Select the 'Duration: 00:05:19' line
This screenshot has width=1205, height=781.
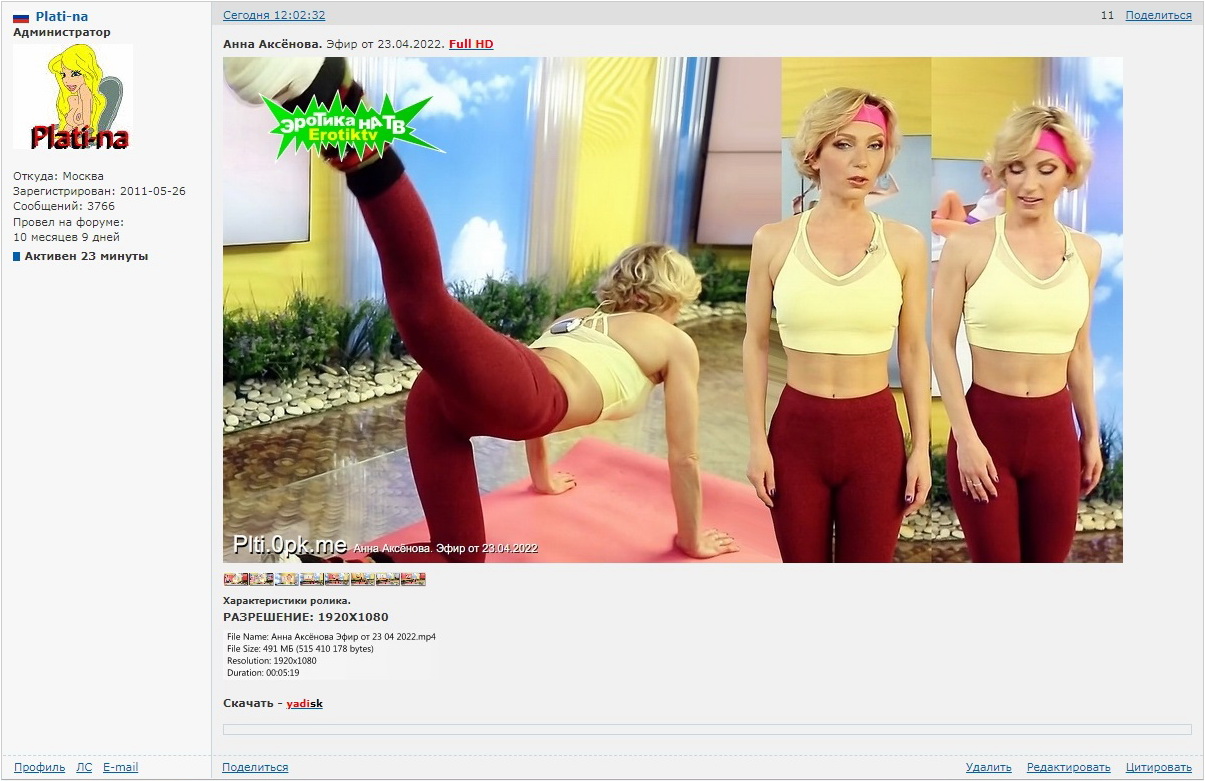coord(263,672)
